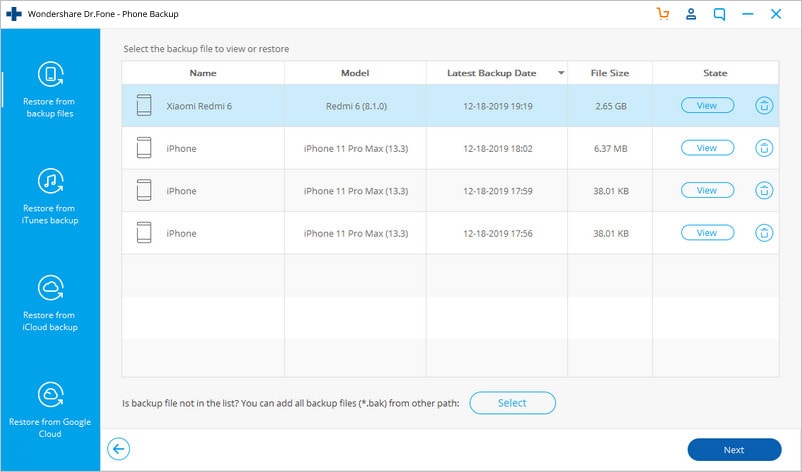Delete the 6.37 MB iPhone backup
802x472 pixels.
(764, 148)
